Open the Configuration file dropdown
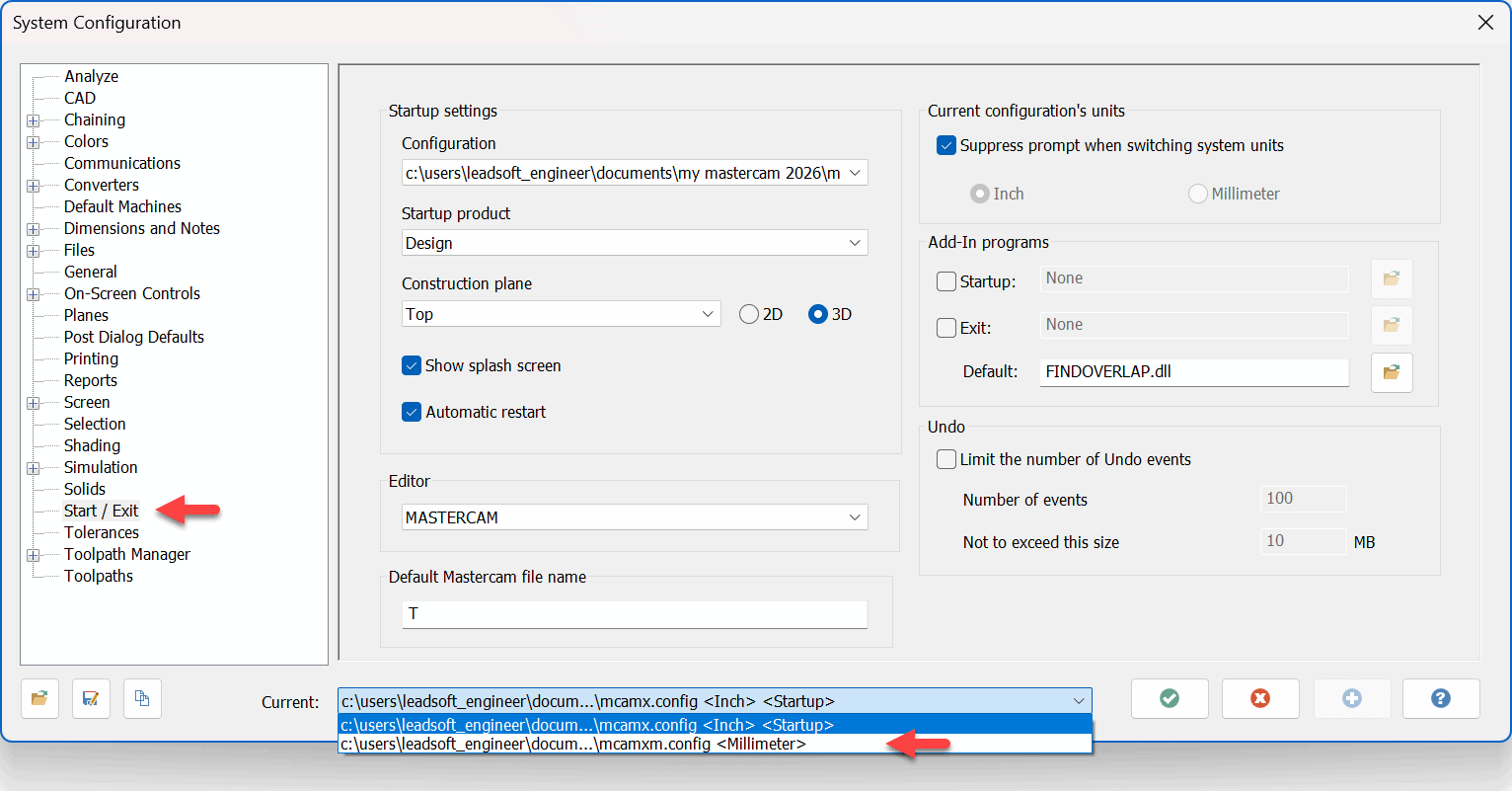 tap(635, 173)
